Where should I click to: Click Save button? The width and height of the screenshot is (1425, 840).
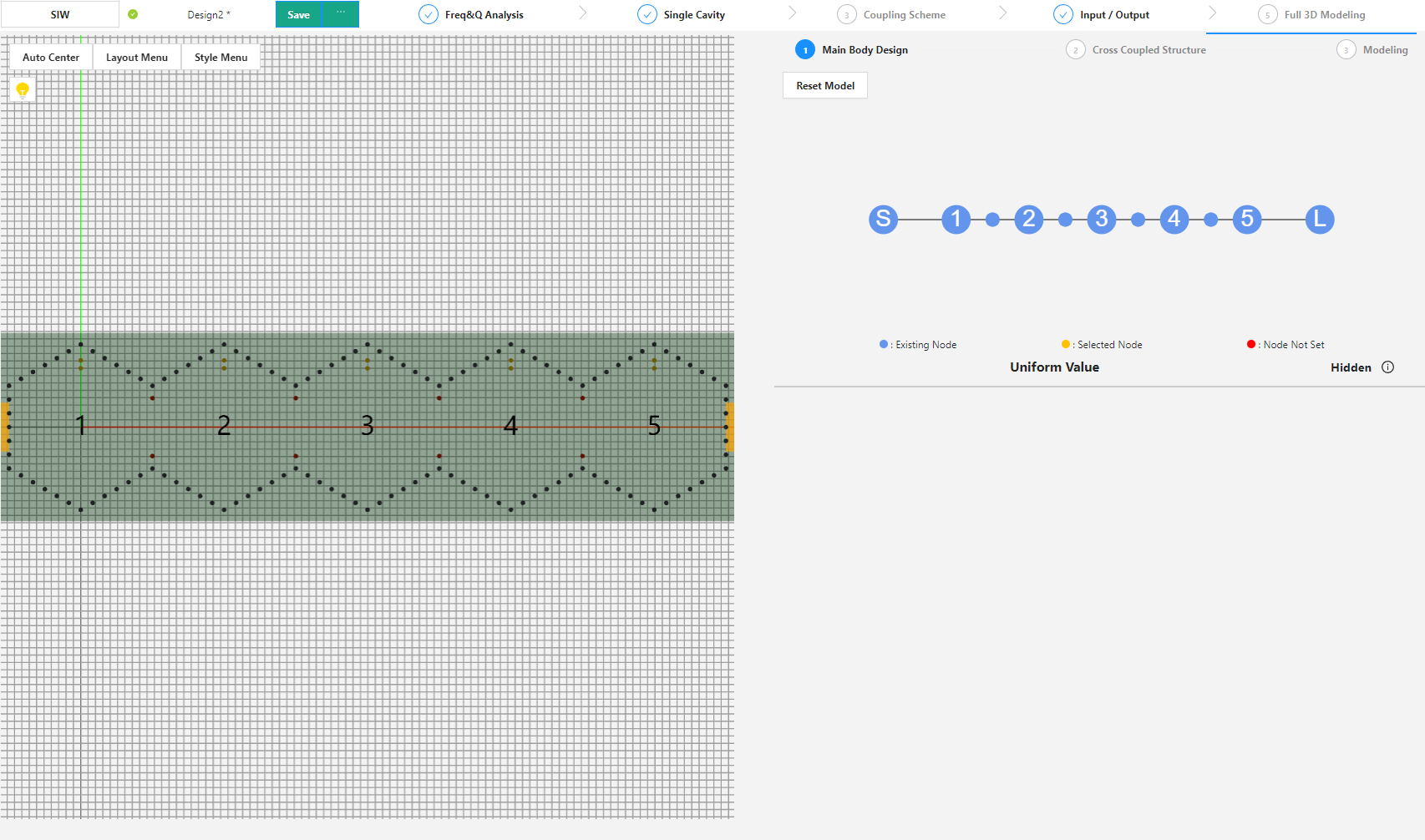(x=298, y=14)
